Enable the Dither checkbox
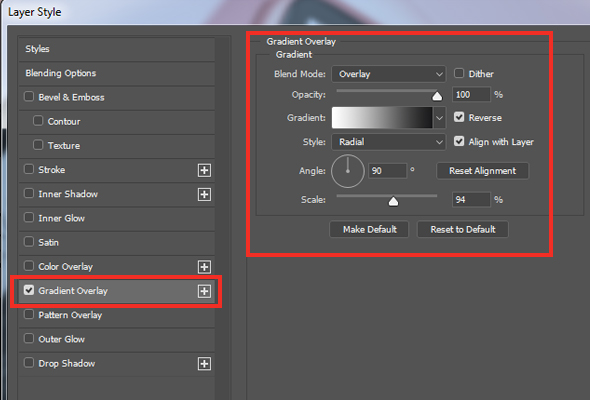Viewport: 590px width, 400px height. (459, 73)
